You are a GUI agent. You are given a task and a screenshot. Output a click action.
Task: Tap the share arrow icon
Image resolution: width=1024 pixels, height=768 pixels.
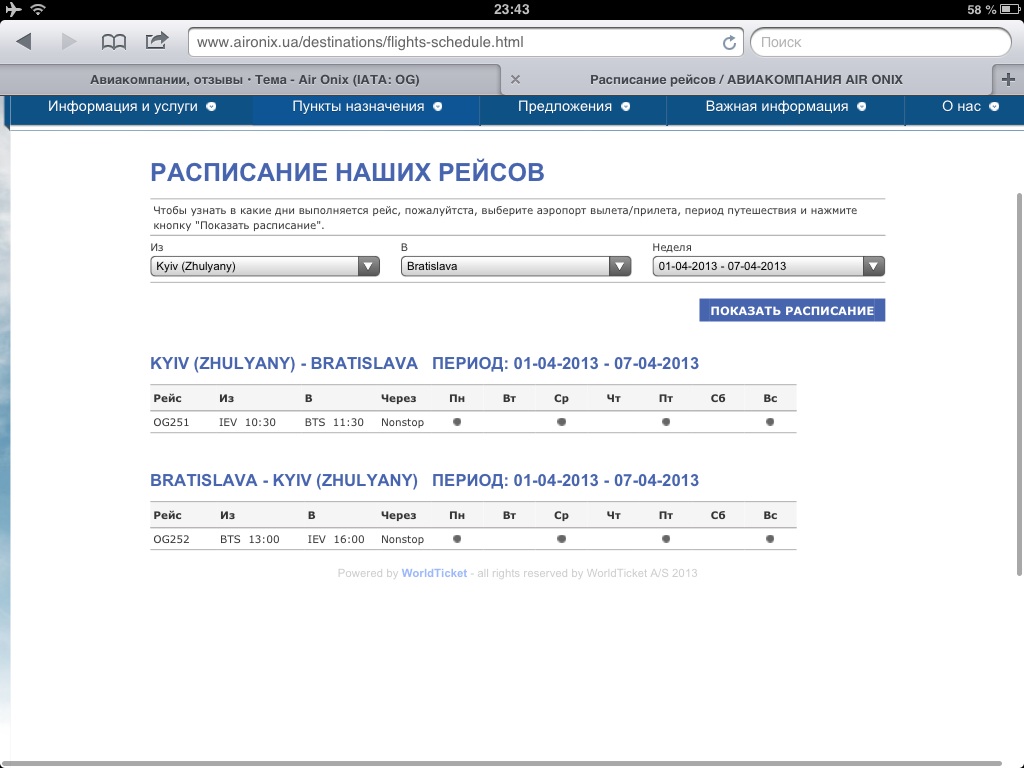157,41
